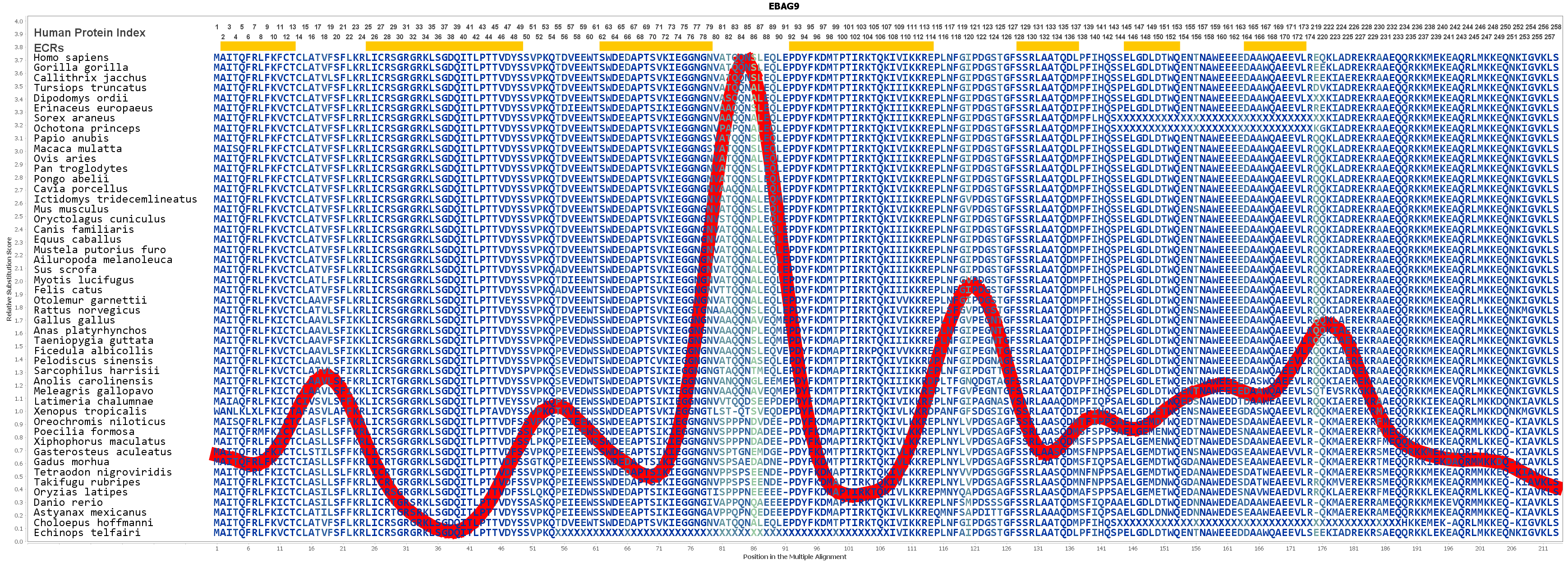Select the Gorilla gorilla species label
Image resolution: width=1568 pixels, height=564 pixels.
(x=81, y=68)
